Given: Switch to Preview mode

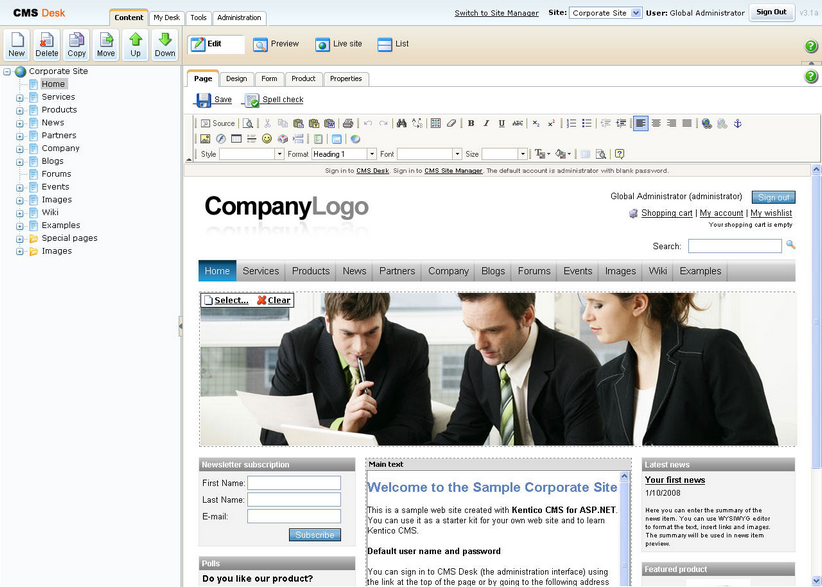Looking at the screenshot, I should tap(276, 44).
